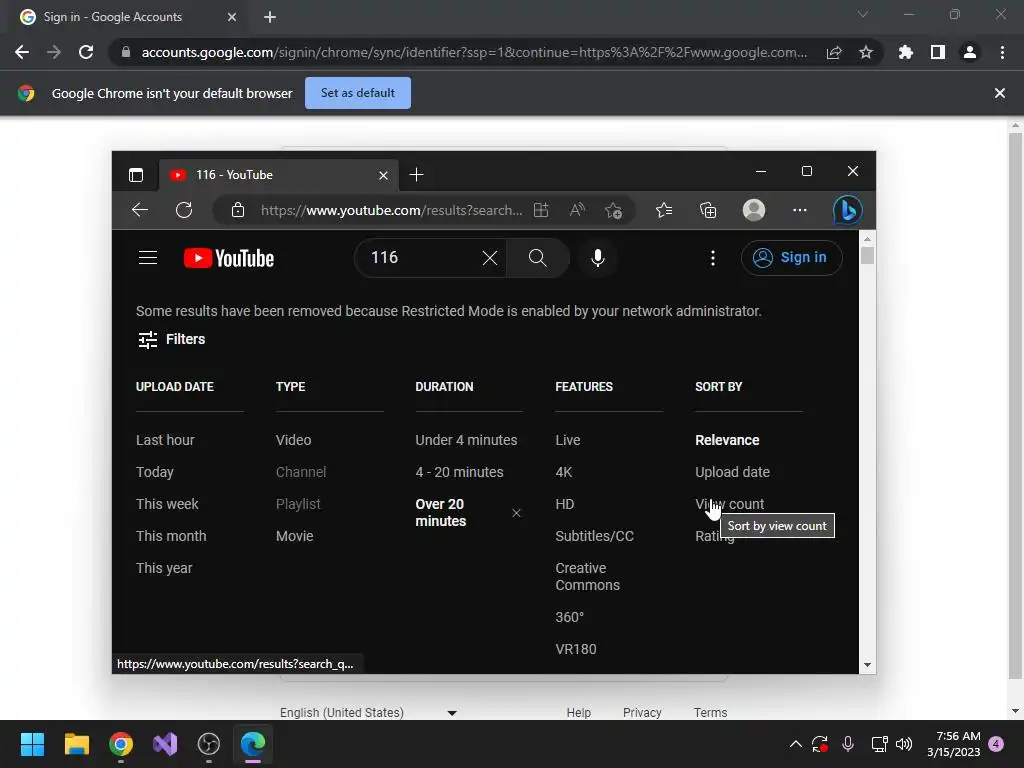
Task: Enable 360° feature filter
Action: (x=569, y=617)
